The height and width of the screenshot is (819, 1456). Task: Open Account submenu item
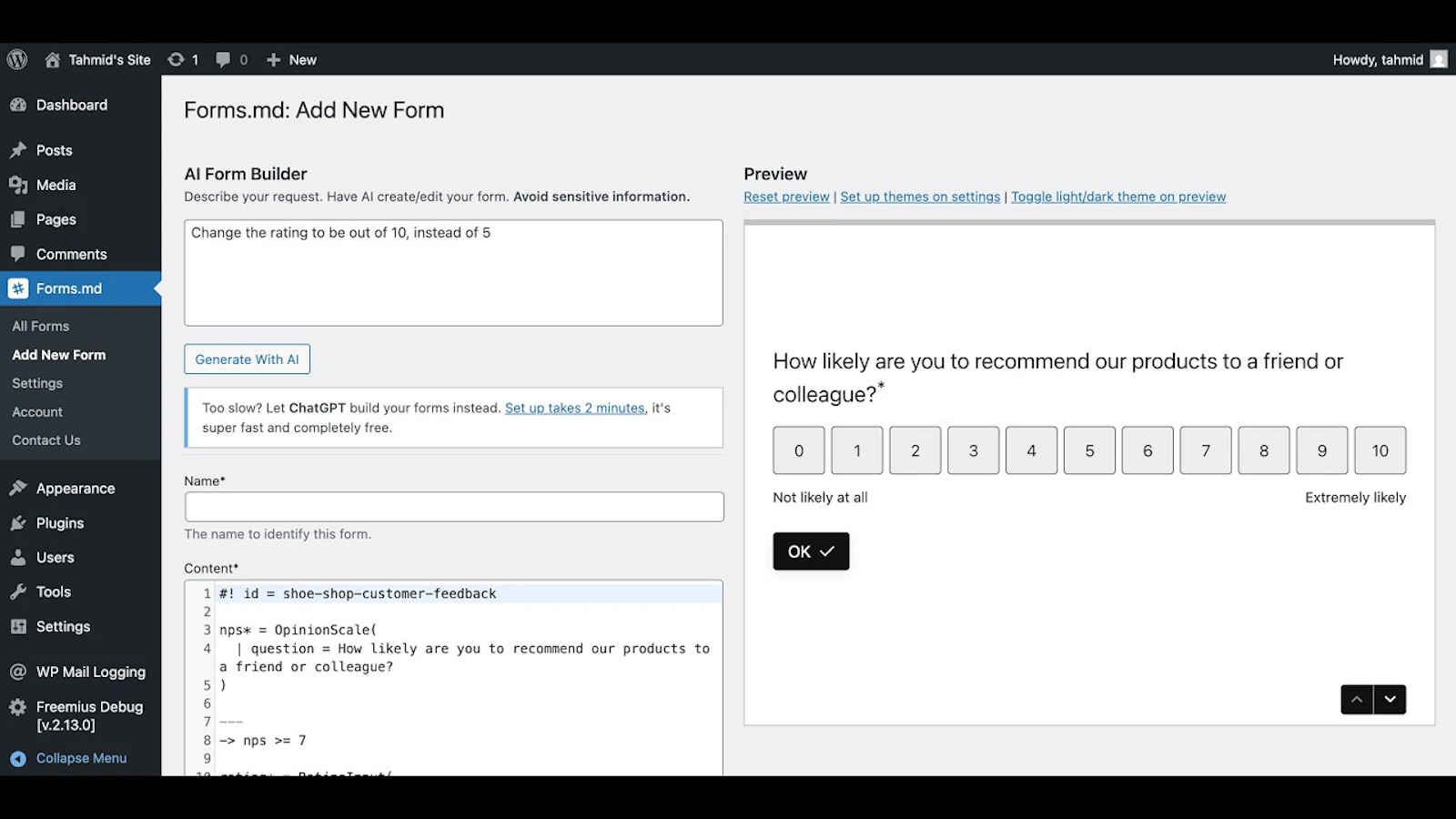tap(37, 412)
